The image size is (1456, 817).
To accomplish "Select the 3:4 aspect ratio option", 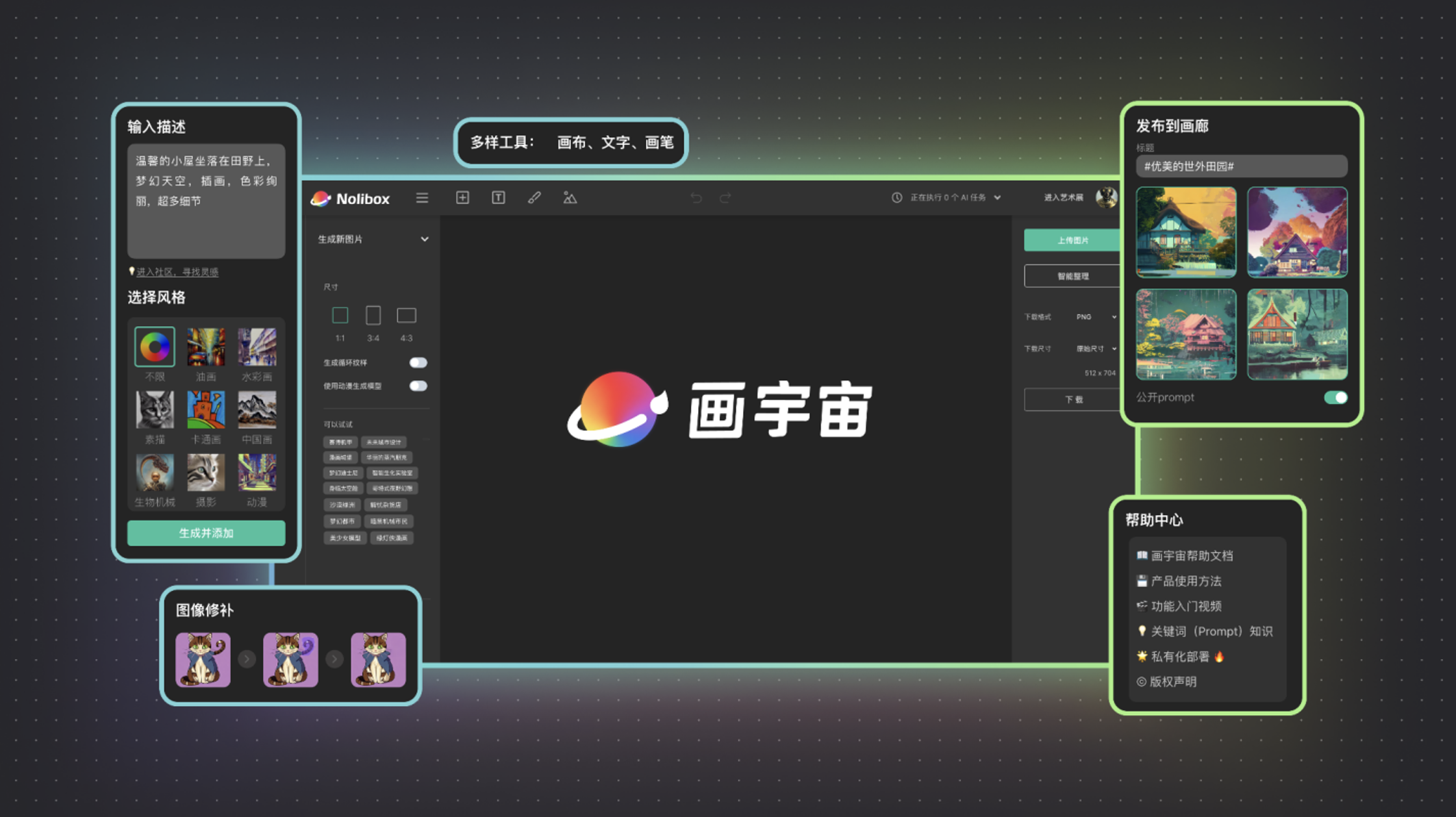I will [x=373, y=315].
